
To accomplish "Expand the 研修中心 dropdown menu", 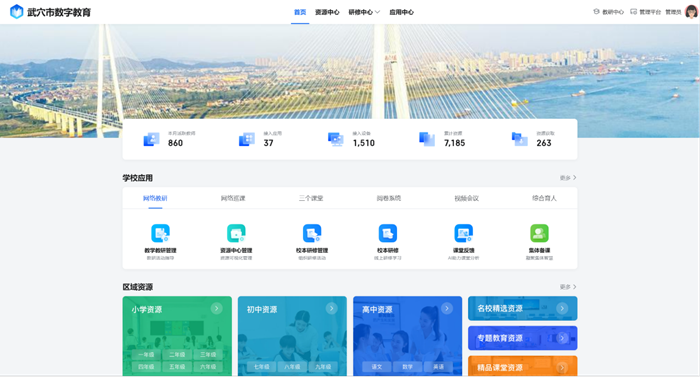I will pyautogui.click(x=364, y=12).
